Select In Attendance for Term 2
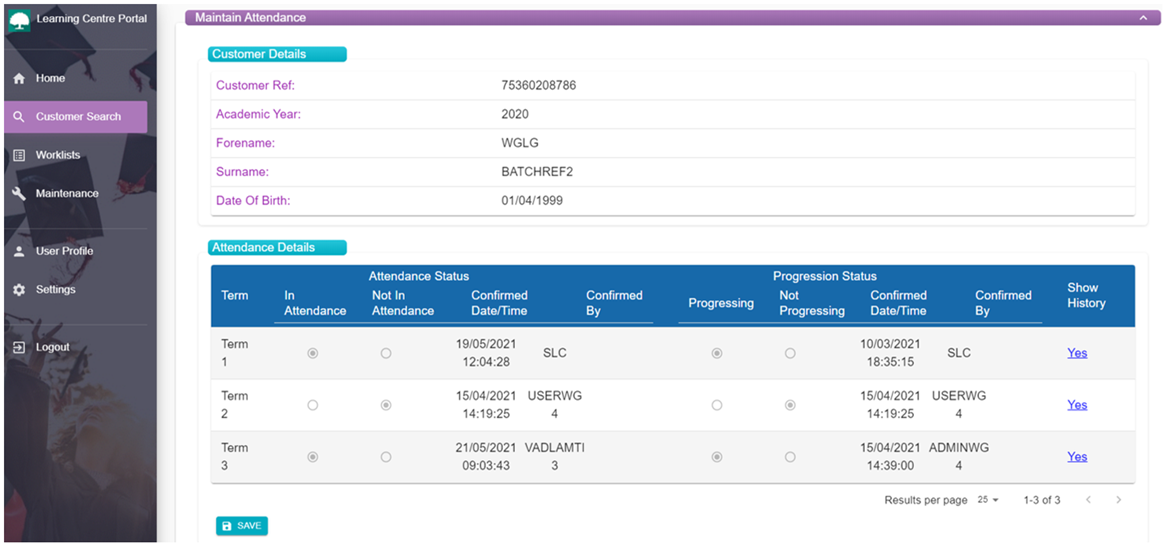Viewport: 1168px width, 548px height. pos(313,405)
